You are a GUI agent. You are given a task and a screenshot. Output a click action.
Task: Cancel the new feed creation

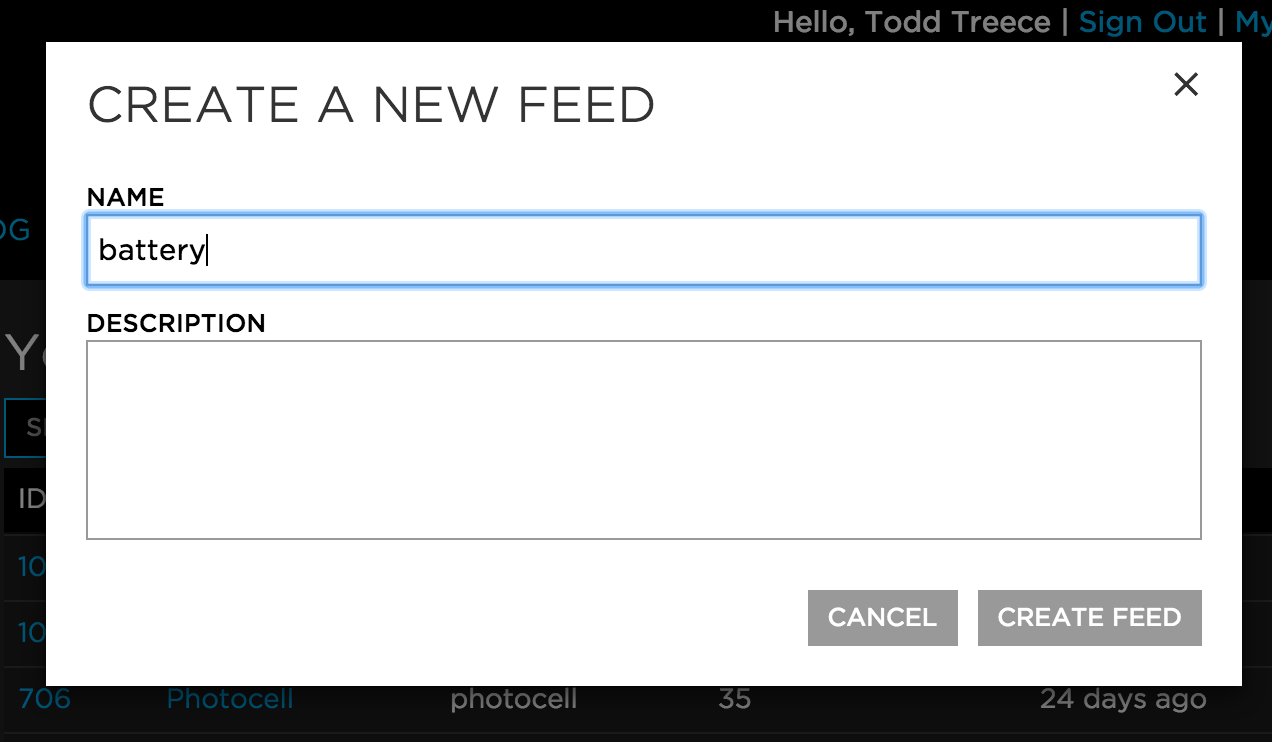click(882, 618)
